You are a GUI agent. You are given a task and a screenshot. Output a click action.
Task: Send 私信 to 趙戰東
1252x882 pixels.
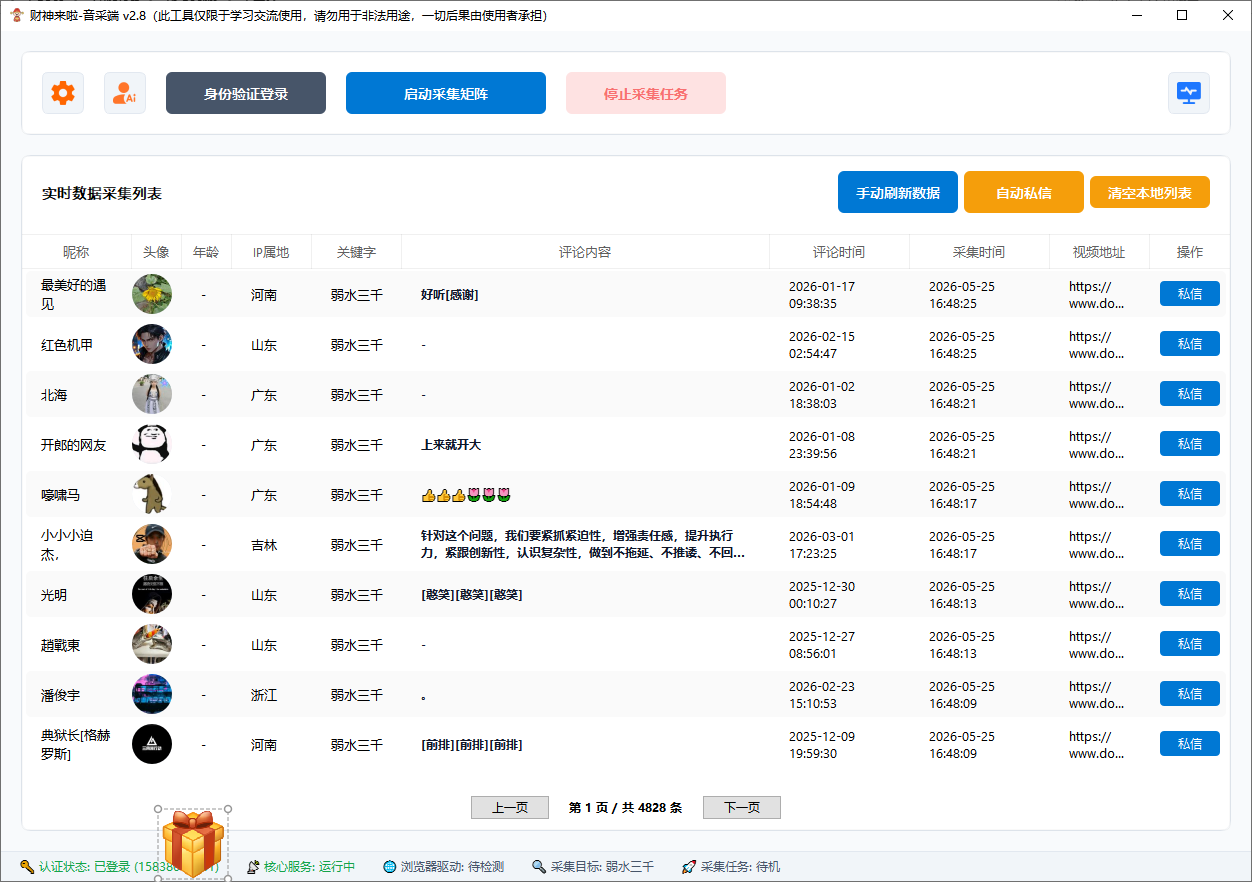click(x=1190, y=643)
